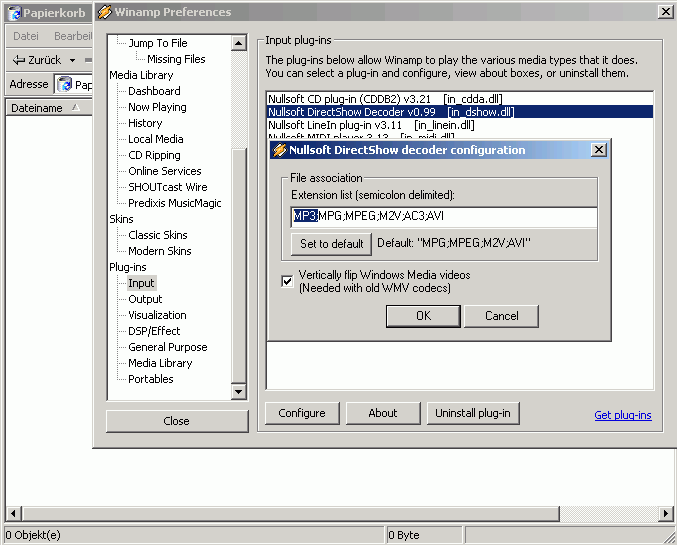Screen dimensions: 677x545
Task: Click the preferences tree scrollbar thumb
Action: click(x=239, y=266)
